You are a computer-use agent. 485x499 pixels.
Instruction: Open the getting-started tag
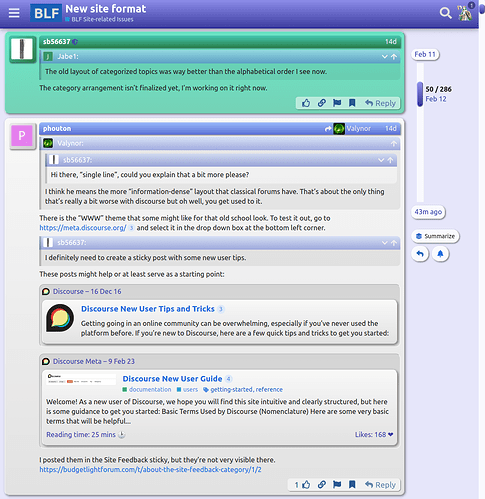231,390
